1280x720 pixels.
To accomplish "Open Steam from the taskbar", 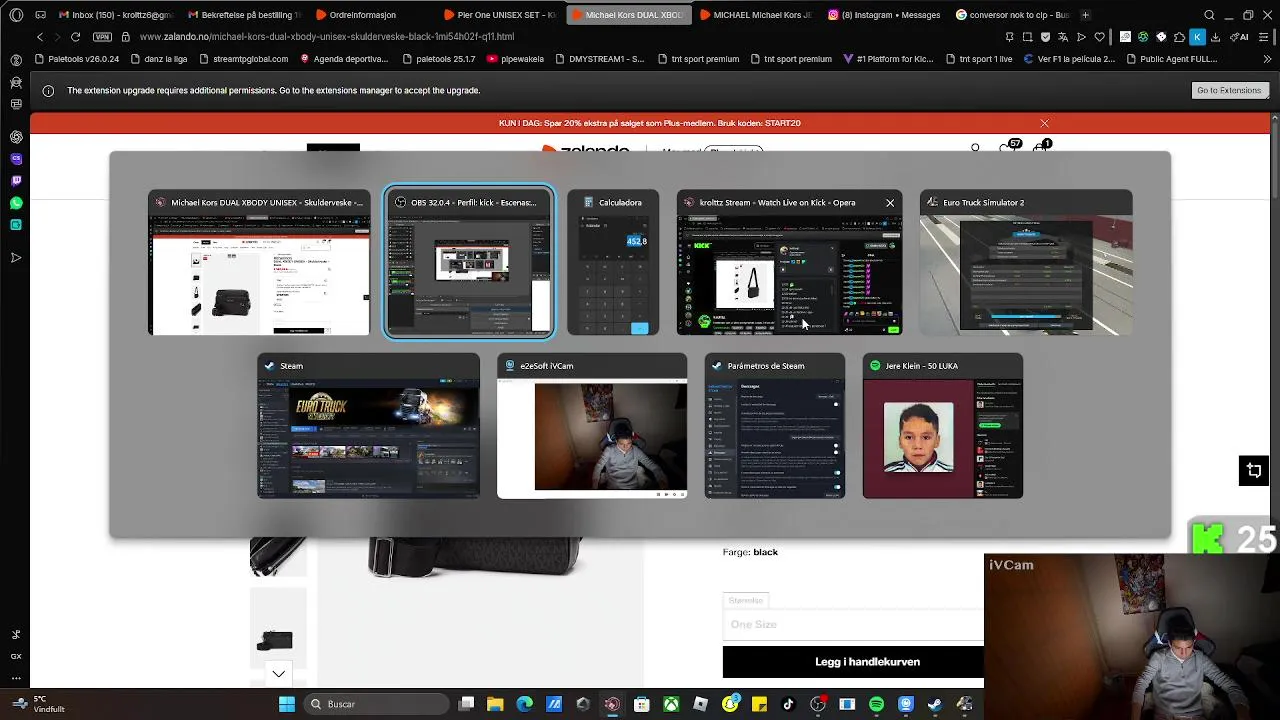I will tap(934, 704).
